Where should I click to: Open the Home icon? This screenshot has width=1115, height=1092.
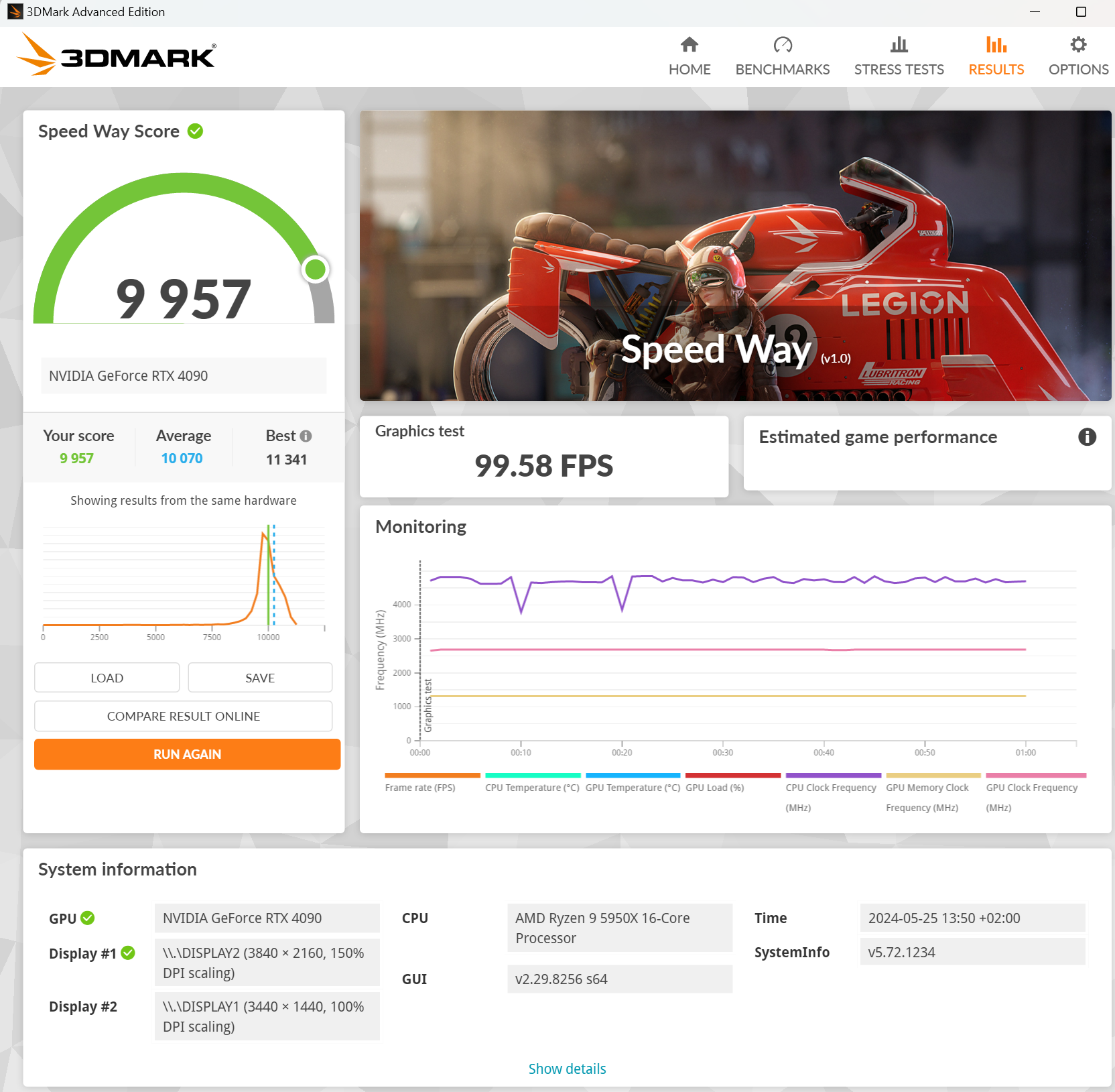pos(690,45)
